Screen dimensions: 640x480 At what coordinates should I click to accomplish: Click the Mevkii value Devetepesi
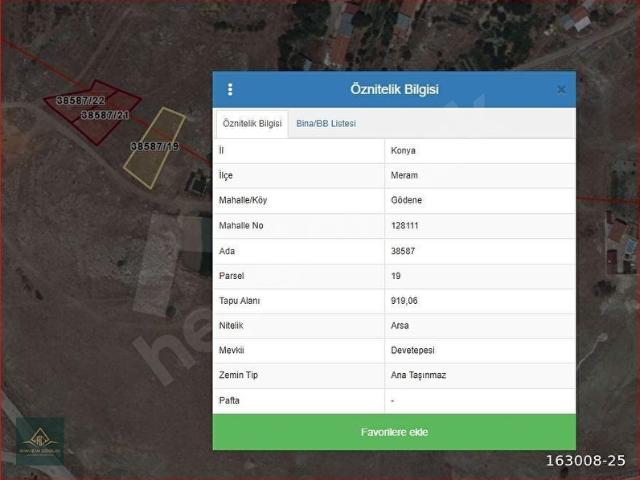[x=412, y=350]
